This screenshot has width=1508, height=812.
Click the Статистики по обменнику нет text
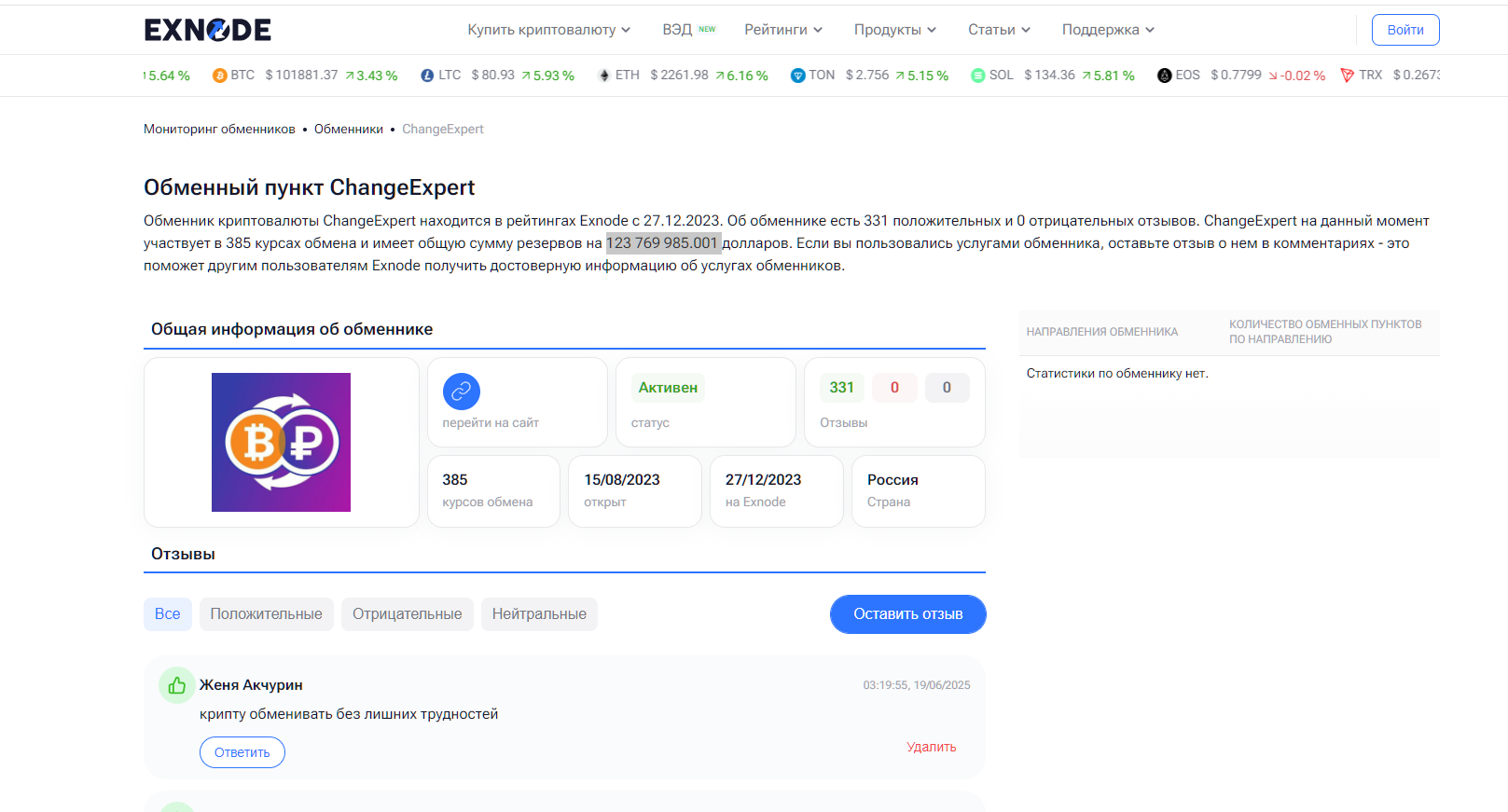tap(1117, 374)
